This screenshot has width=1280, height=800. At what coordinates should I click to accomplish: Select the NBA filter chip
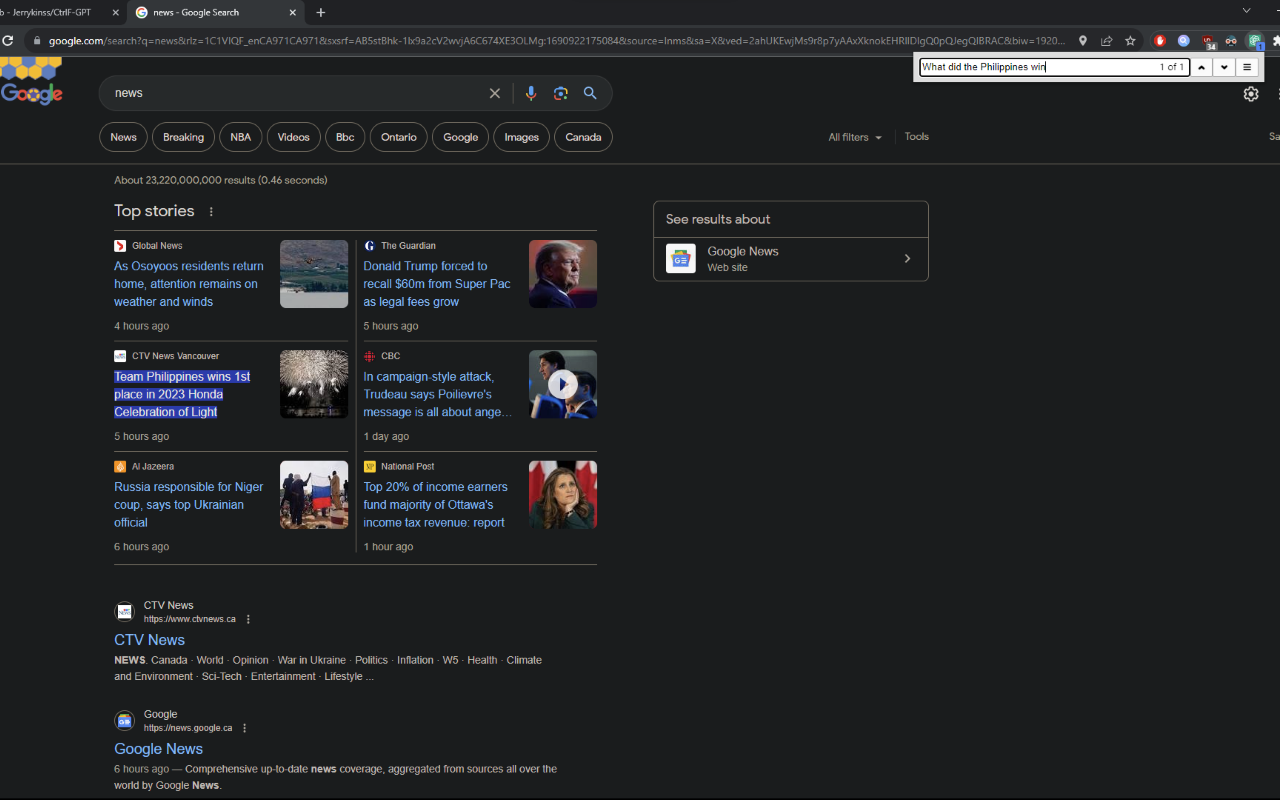[x=241, y=137]
